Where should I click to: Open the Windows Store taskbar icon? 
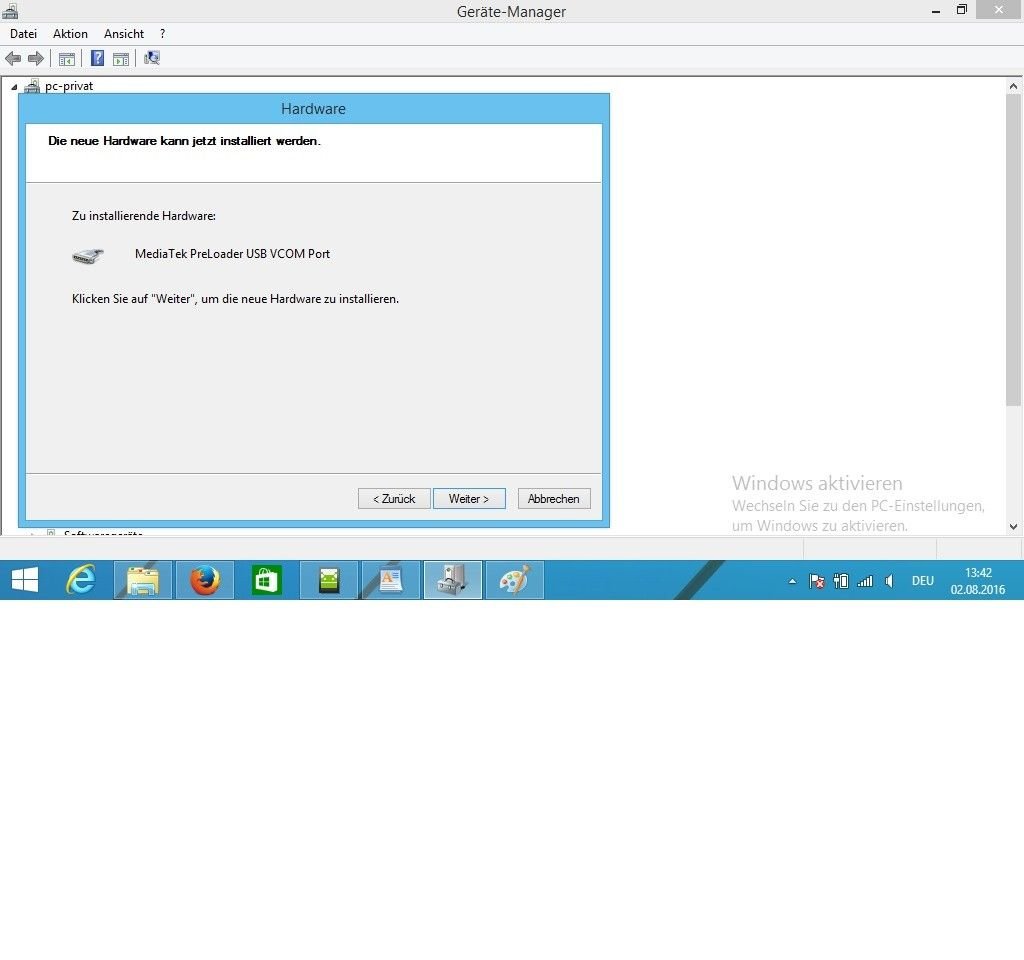(x=266, y=580)
